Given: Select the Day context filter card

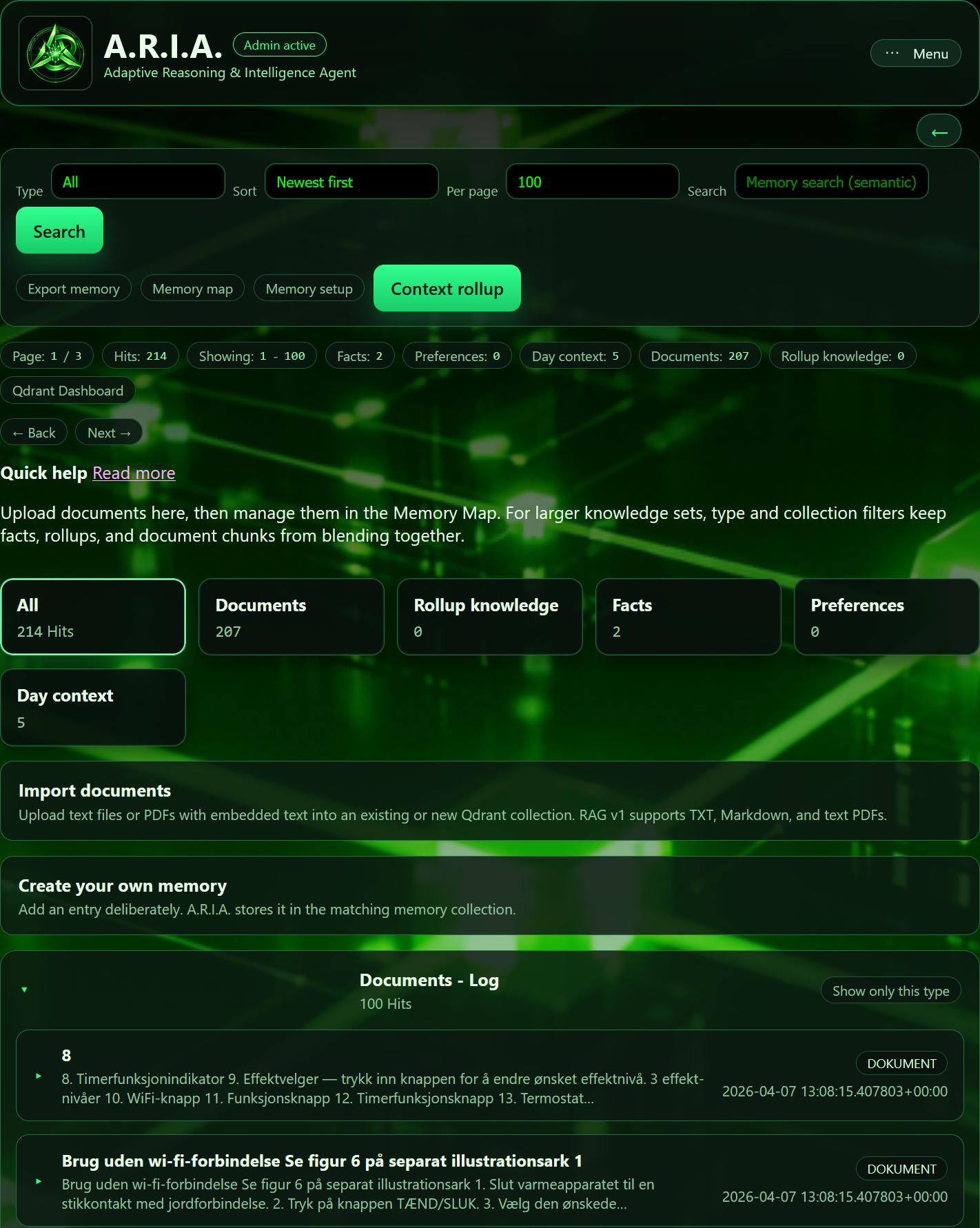Looking at the screenshot, I should (93, 708).
